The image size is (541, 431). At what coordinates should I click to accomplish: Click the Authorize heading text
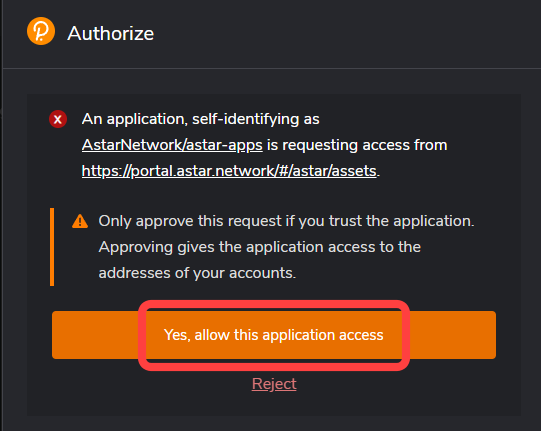pos(111,33)
